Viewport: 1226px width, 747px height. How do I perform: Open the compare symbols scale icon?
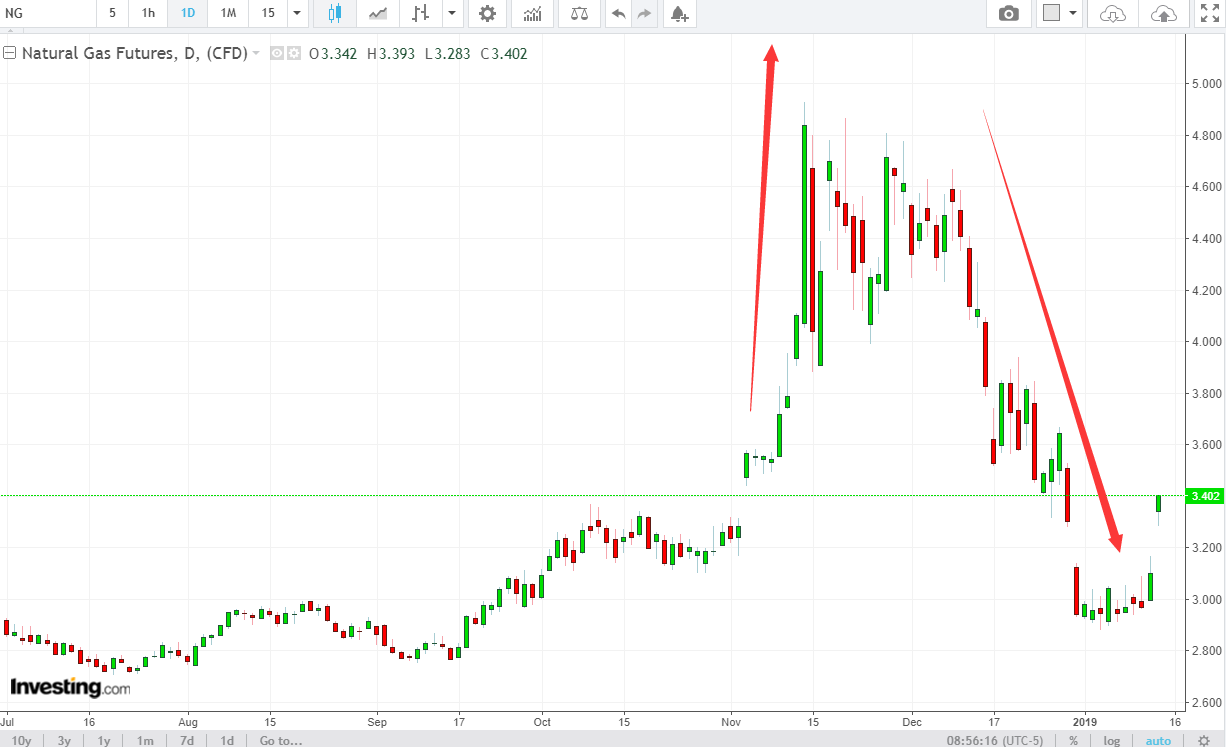(x=579, y=14)
